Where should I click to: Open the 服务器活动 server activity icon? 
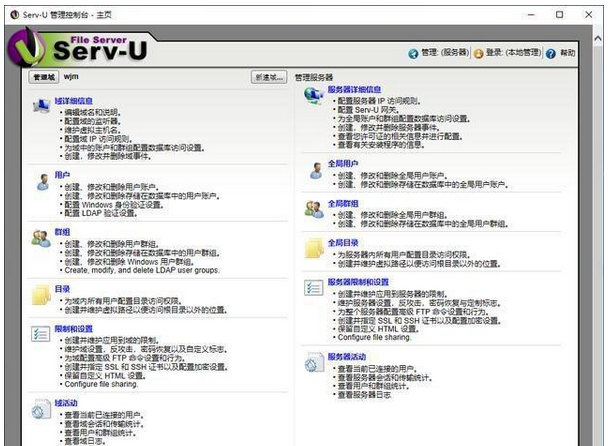pyautogui.click(x=312, y=361)
